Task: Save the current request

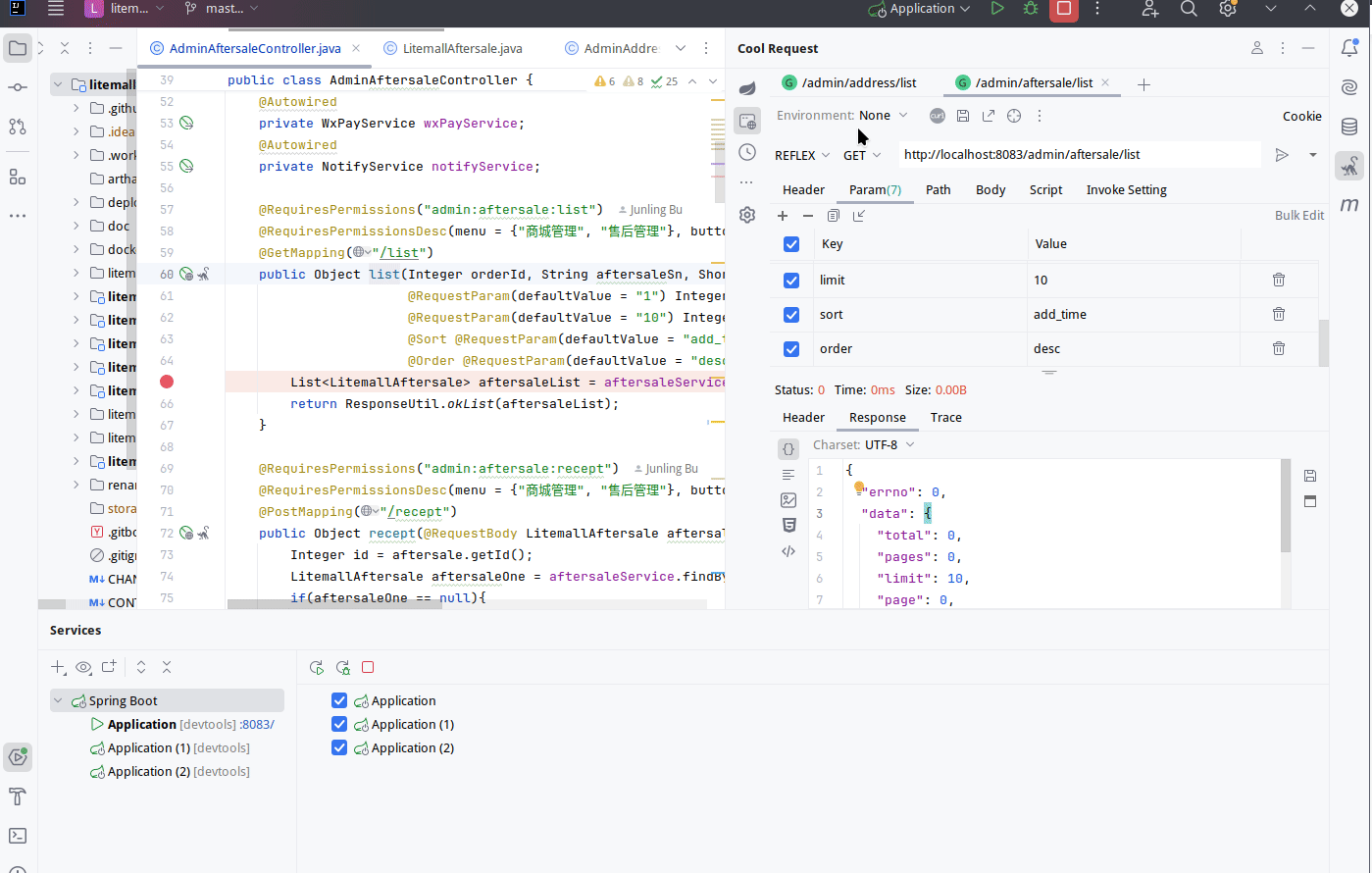Action: click(x=963, y=116)
